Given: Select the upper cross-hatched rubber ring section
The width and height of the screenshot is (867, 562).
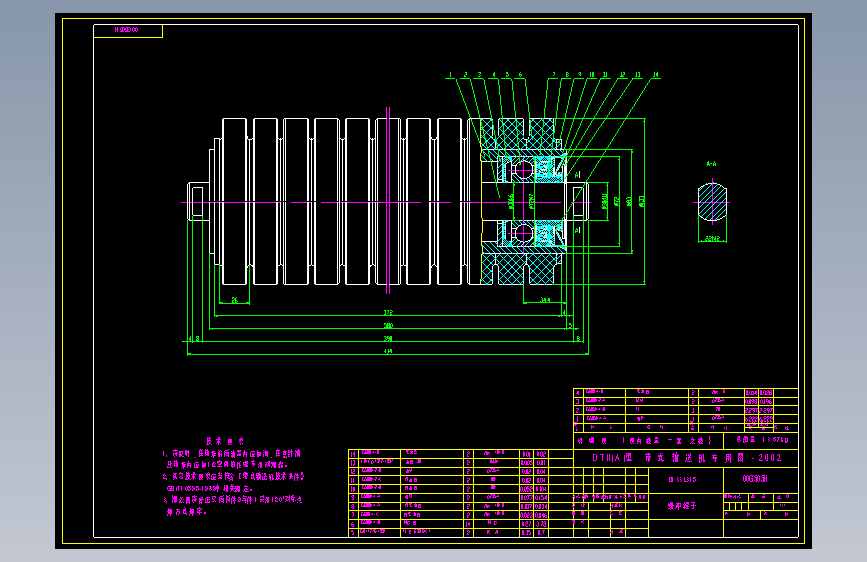Looking at the screenshot, I should click(518, 134).
